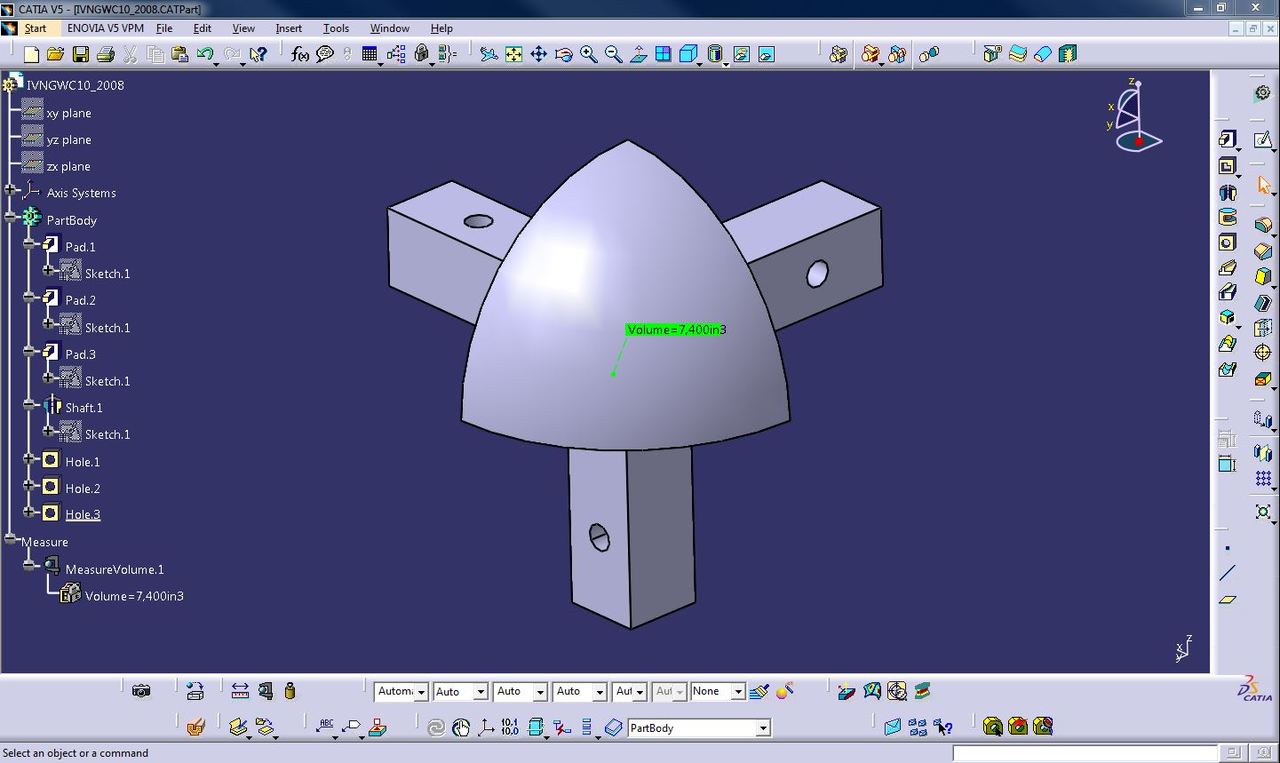Collapse the Shaft.1 node
1280x763 pixels.
click(x=30, y=405)
